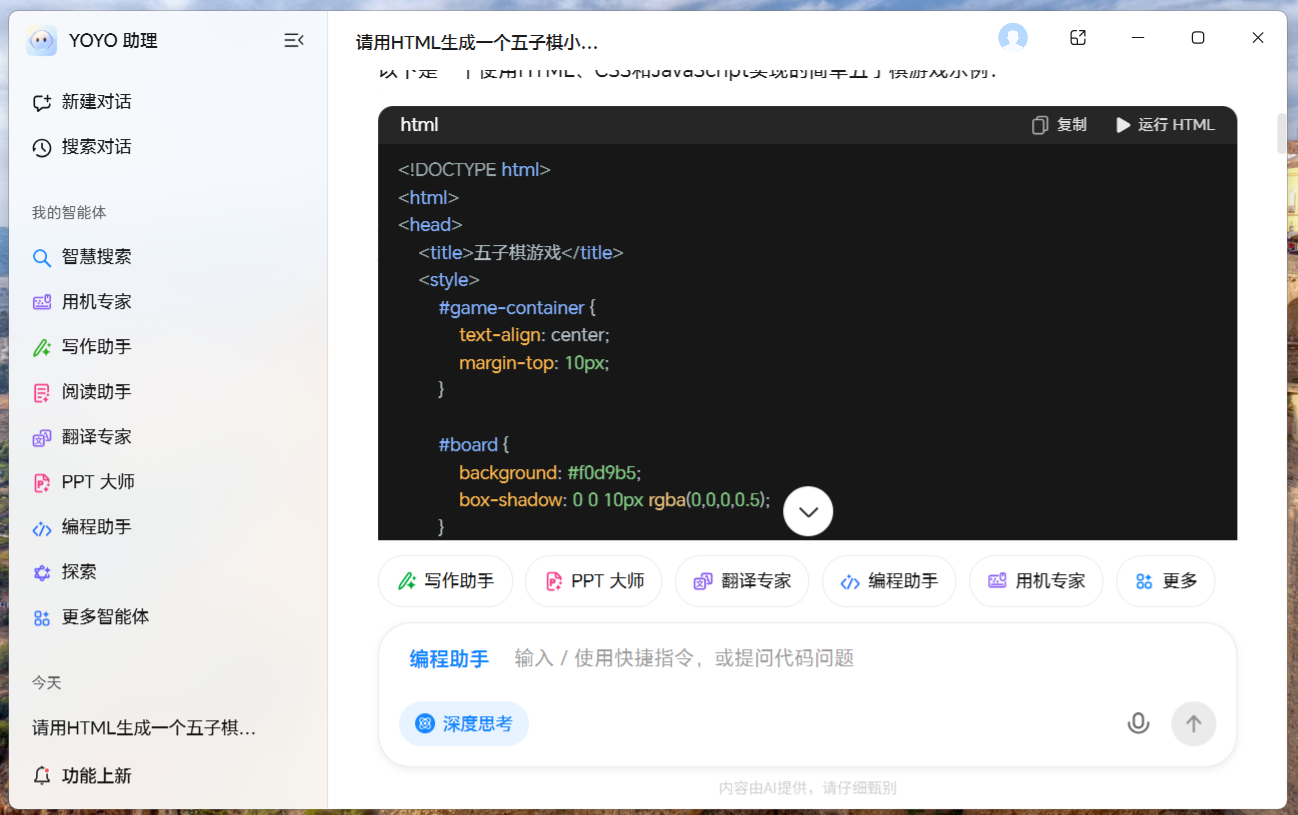Copy the code with the 复制 button

pos(1058,124)
